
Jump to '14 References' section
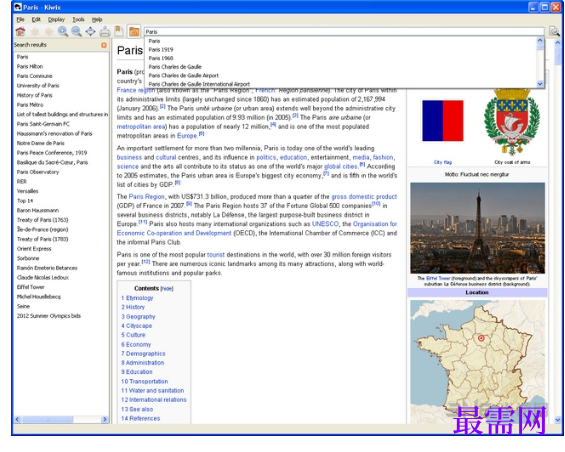tap(141, 418)
